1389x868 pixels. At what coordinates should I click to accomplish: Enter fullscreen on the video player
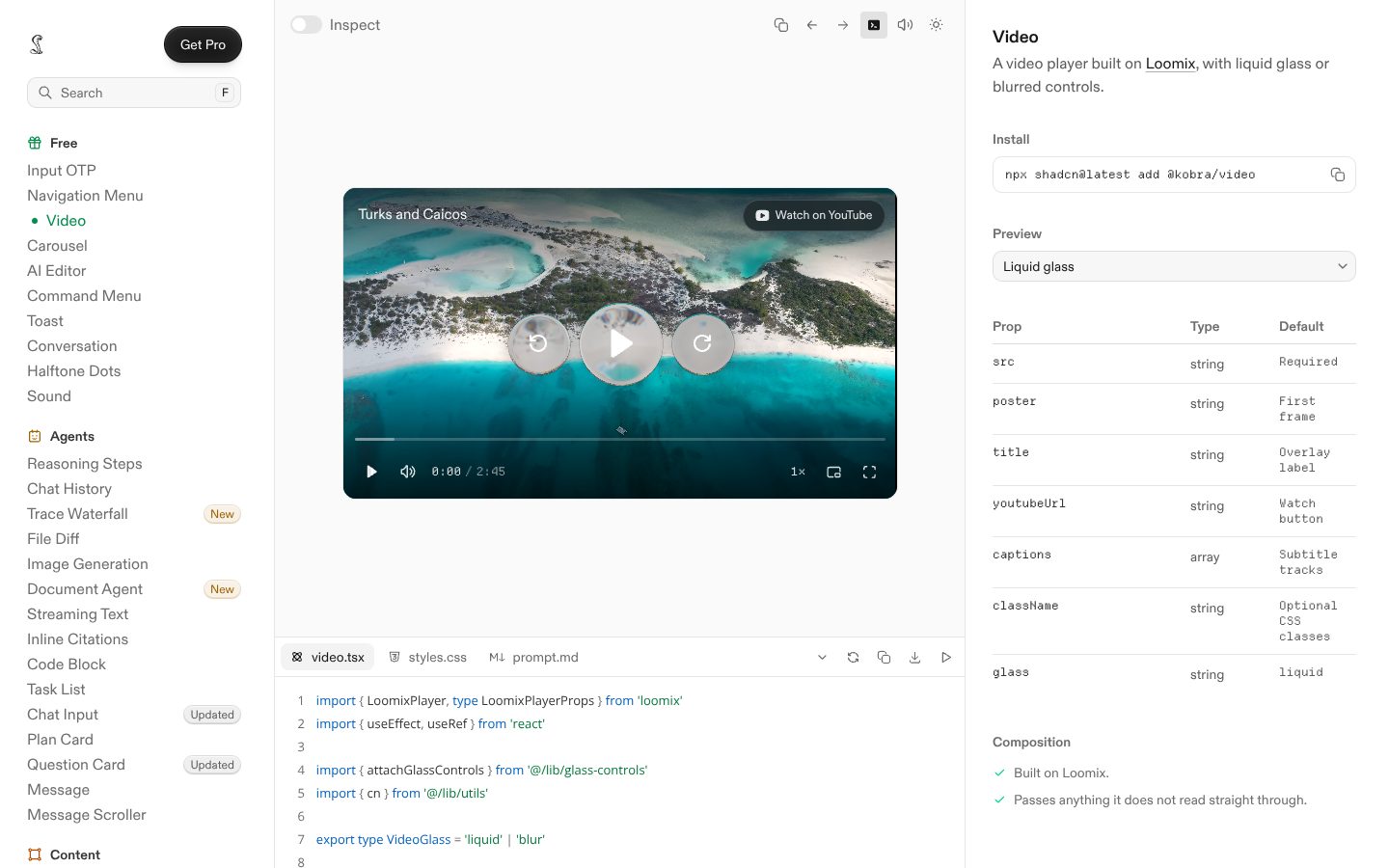[x=869, y=472]
